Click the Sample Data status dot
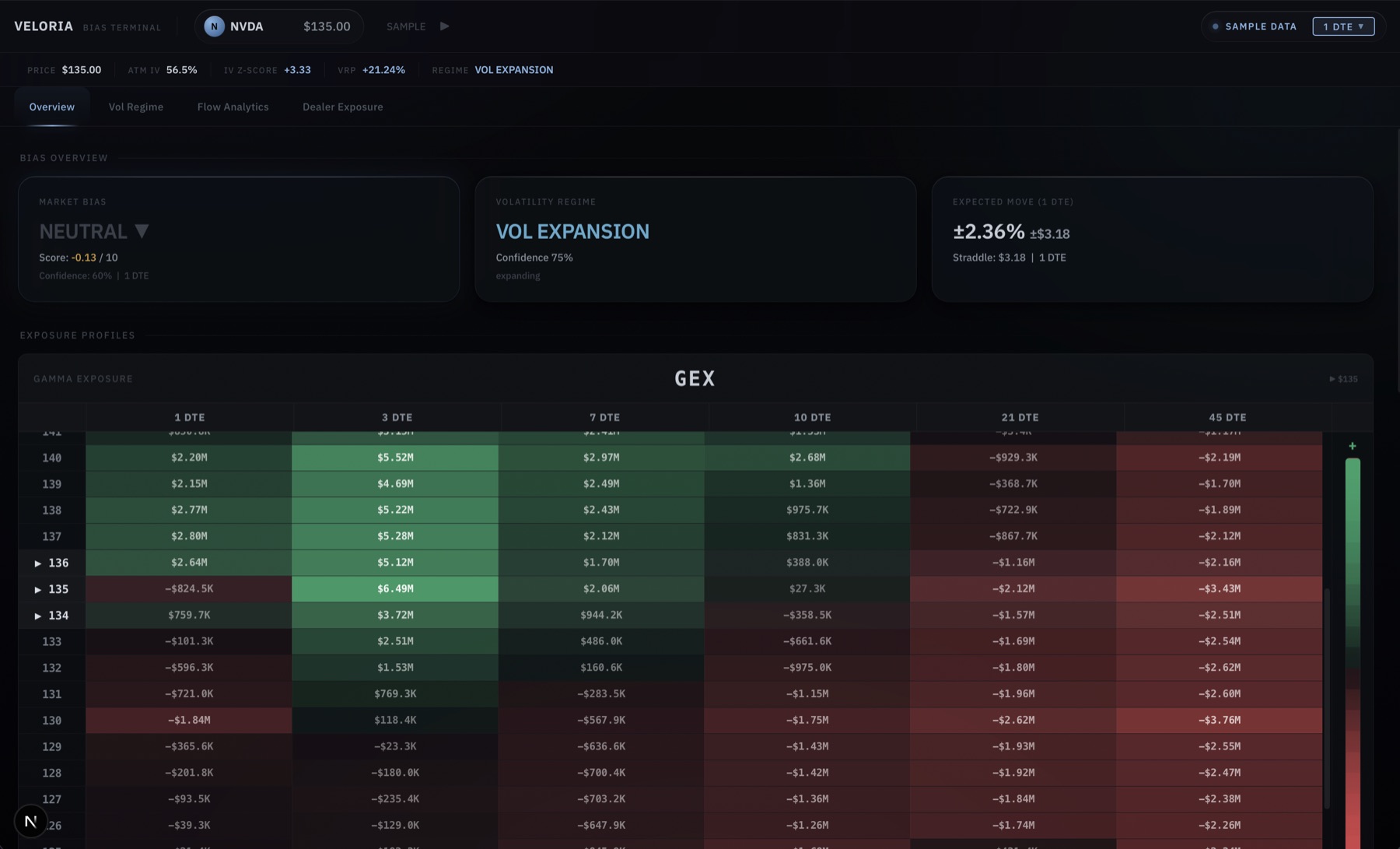 (1216, 26)
